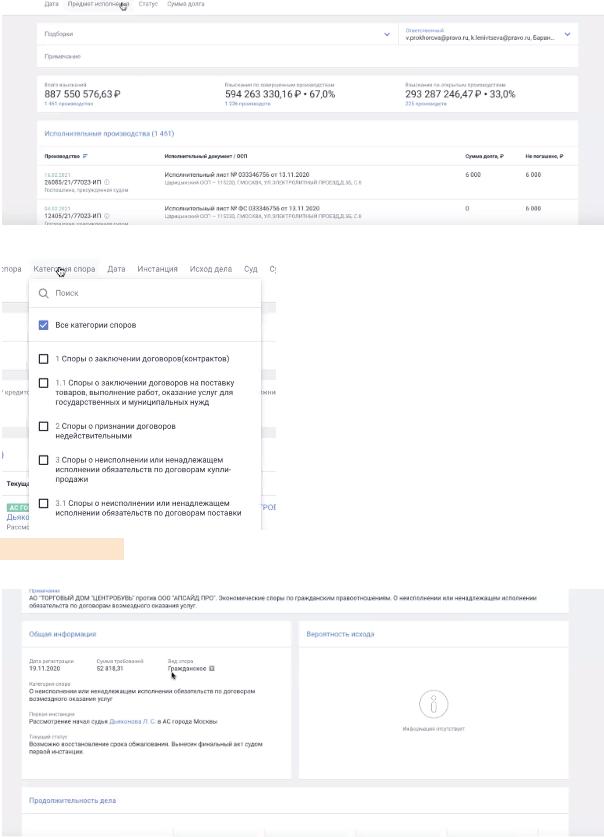This screenshot has height=837, width=604.
Task: Focus the Примечание input field
Action: 307,56
